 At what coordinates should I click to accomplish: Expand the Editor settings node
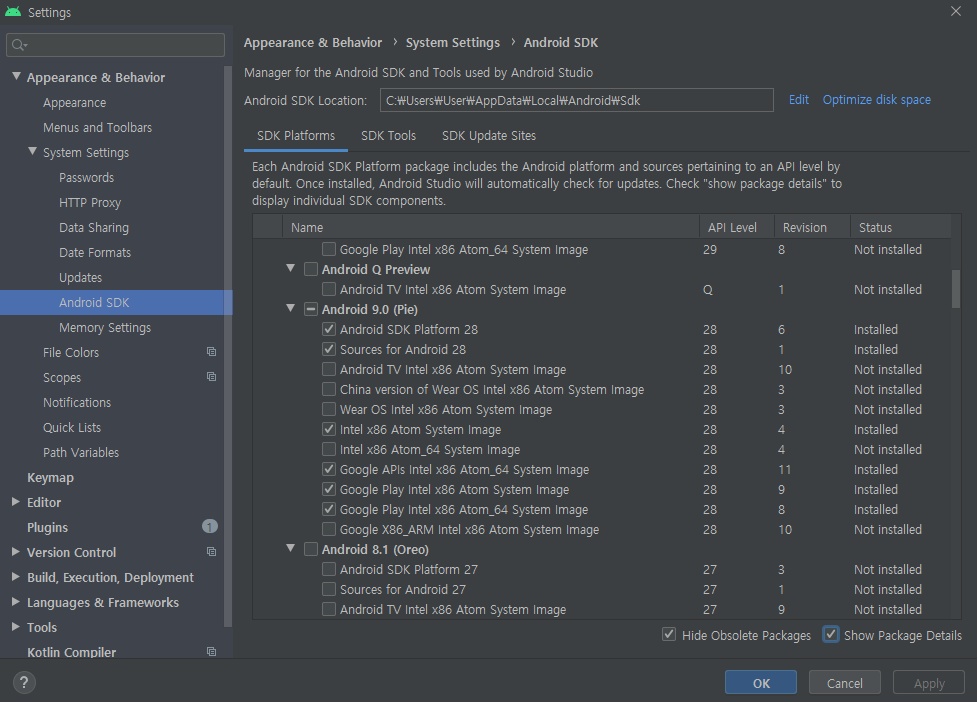coord(16,501)
